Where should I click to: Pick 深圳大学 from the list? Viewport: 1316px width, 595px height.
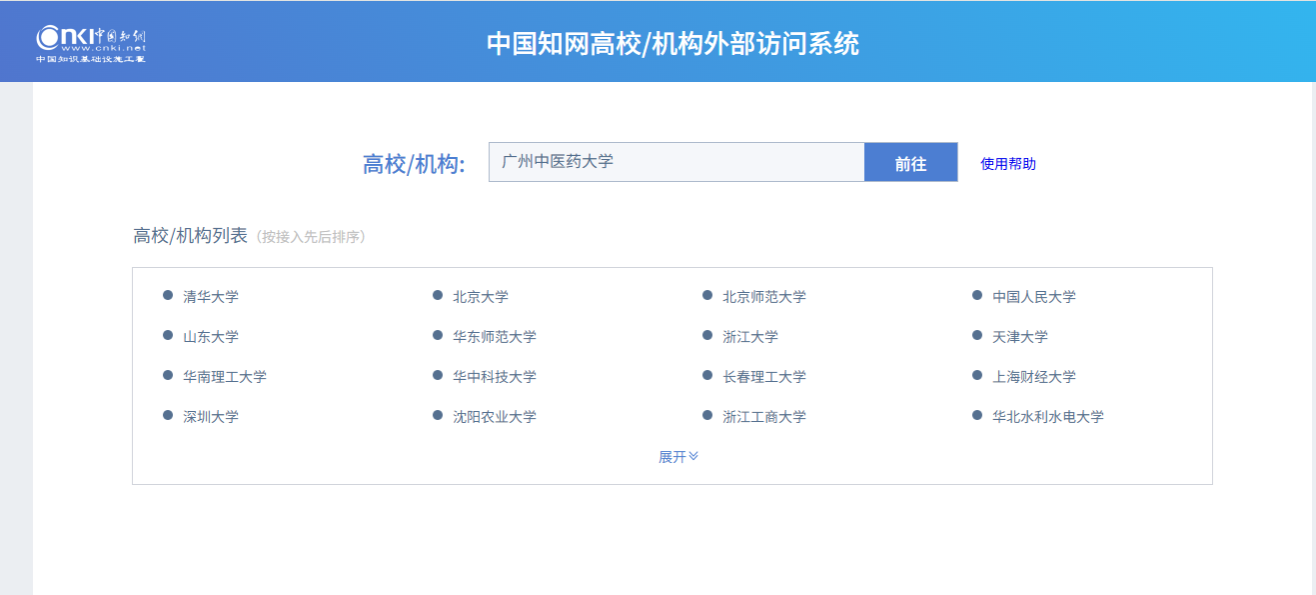coord(211,417)
